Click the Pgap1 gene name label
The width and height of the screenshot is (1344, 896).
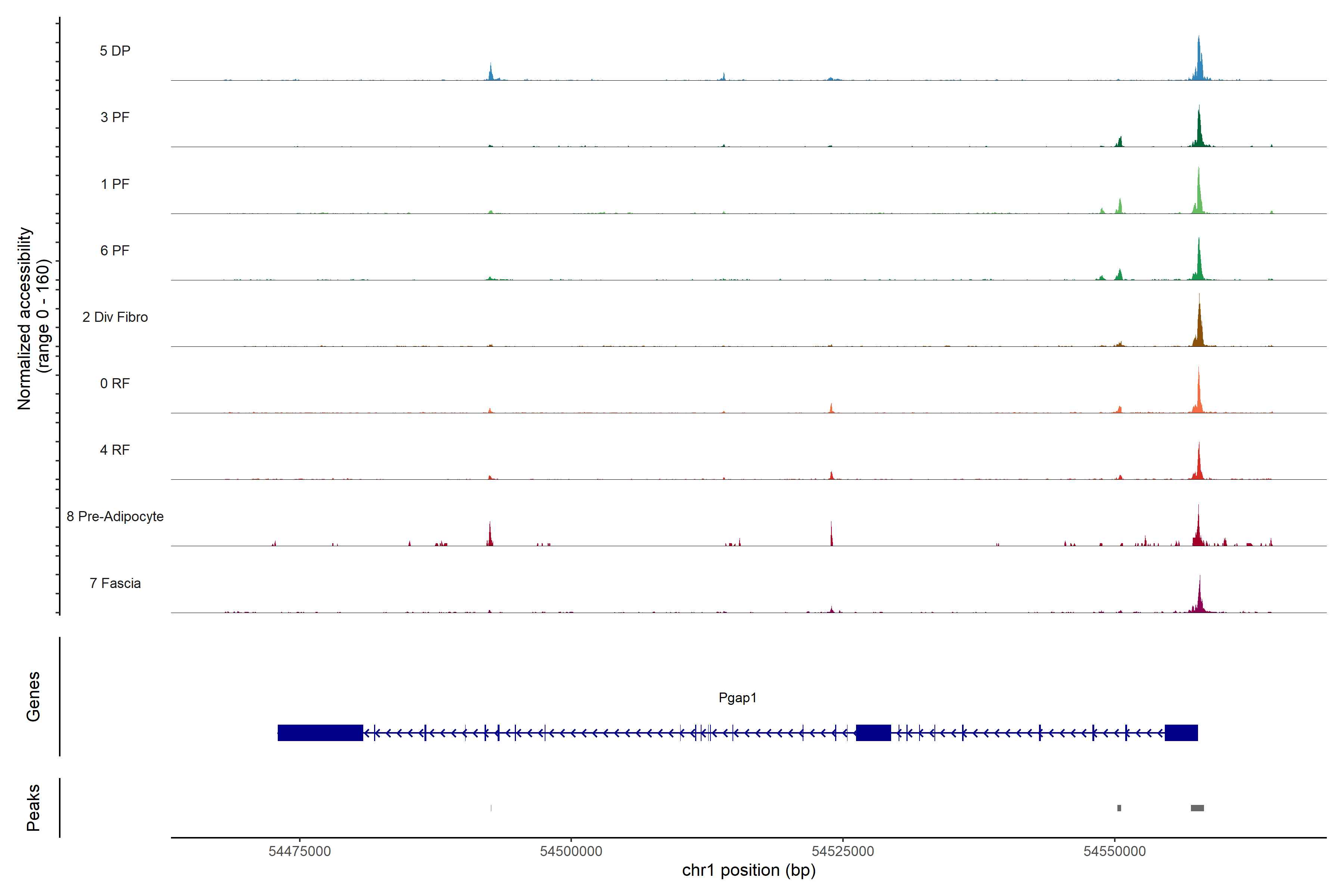[737, 698]
